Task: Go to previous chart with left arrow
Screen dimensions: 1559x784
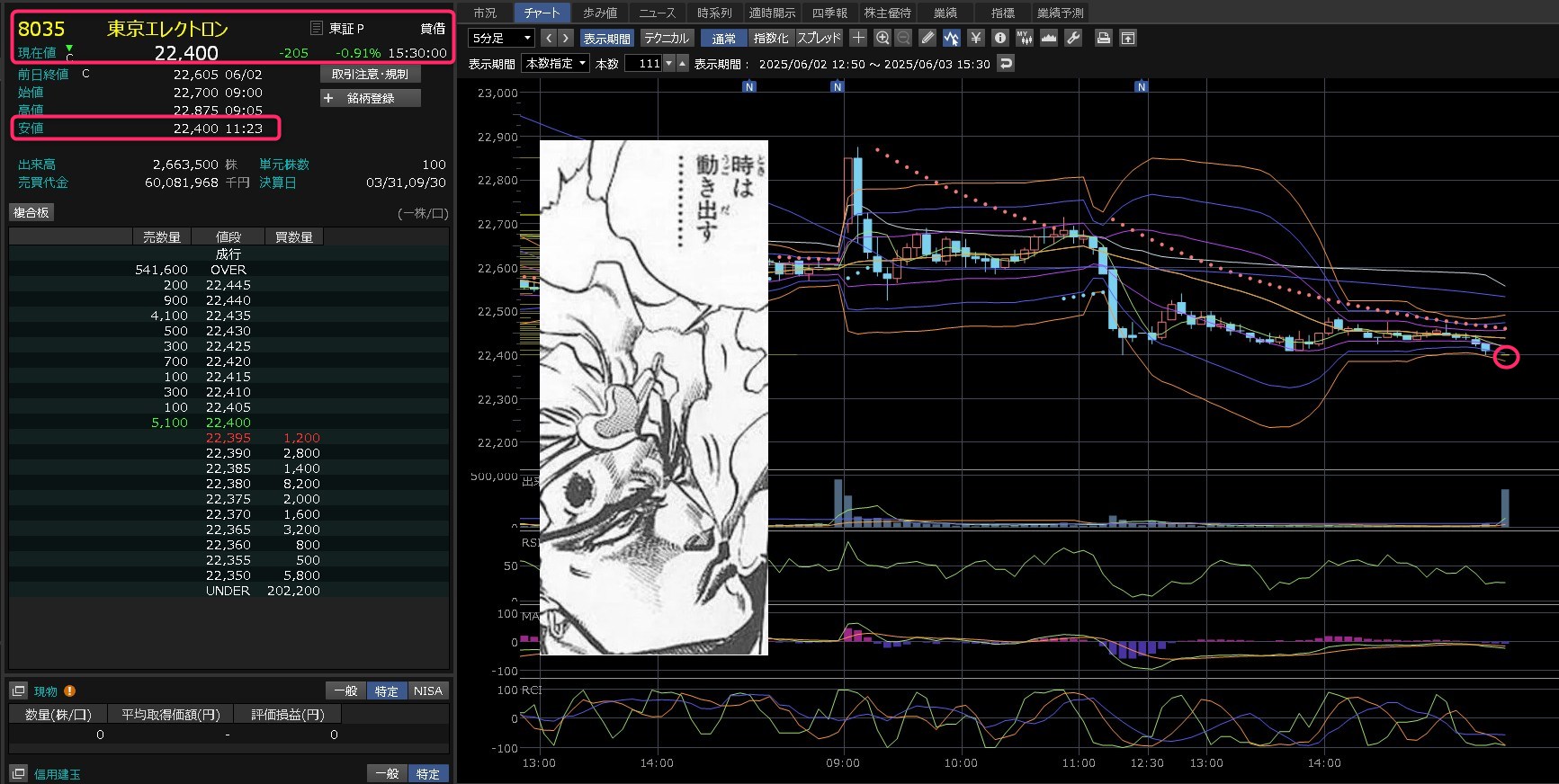Action: (548, 38)
